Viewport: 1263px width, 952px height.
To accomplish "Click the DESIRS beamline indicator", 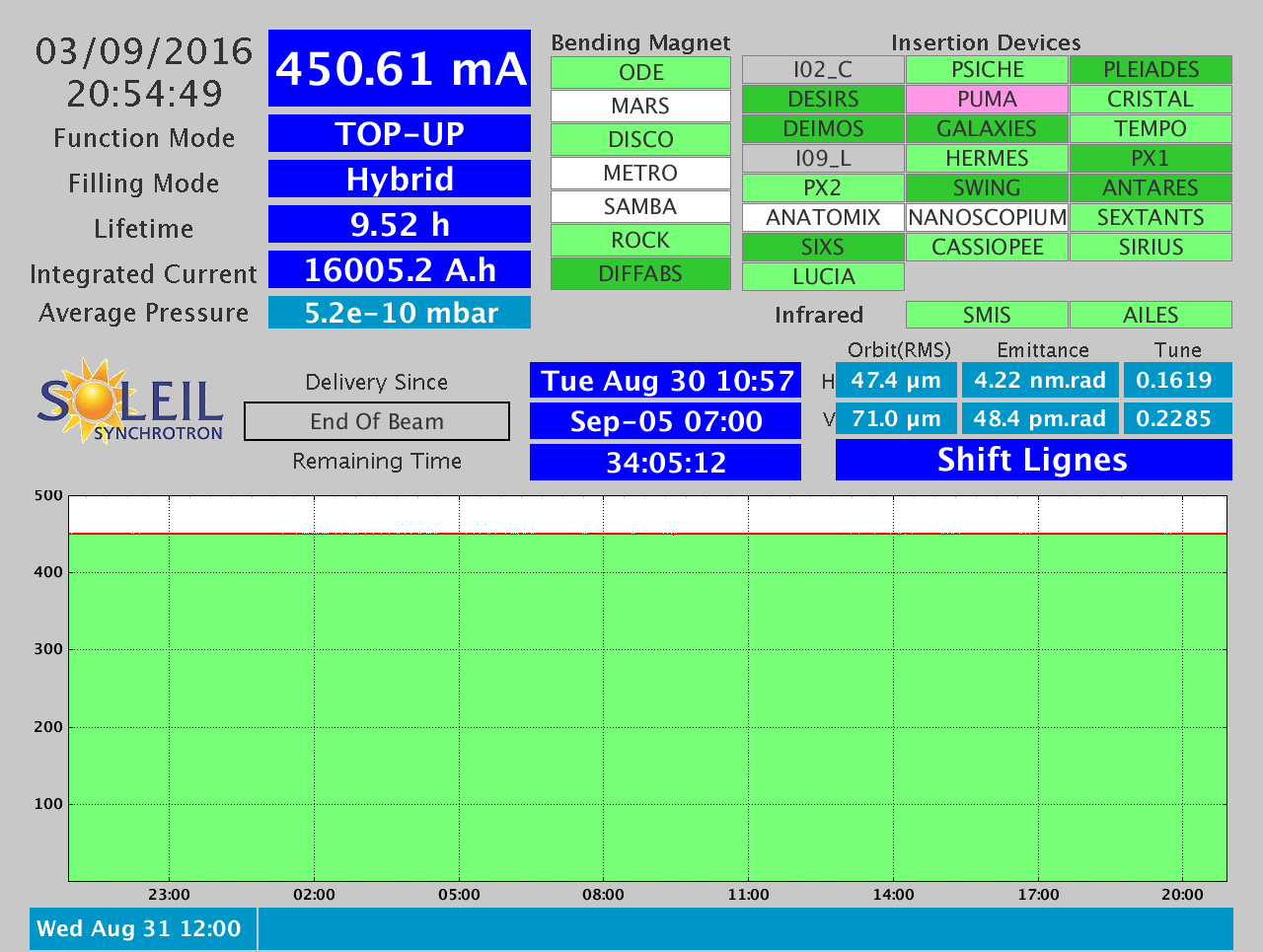I will click(823, 99).
